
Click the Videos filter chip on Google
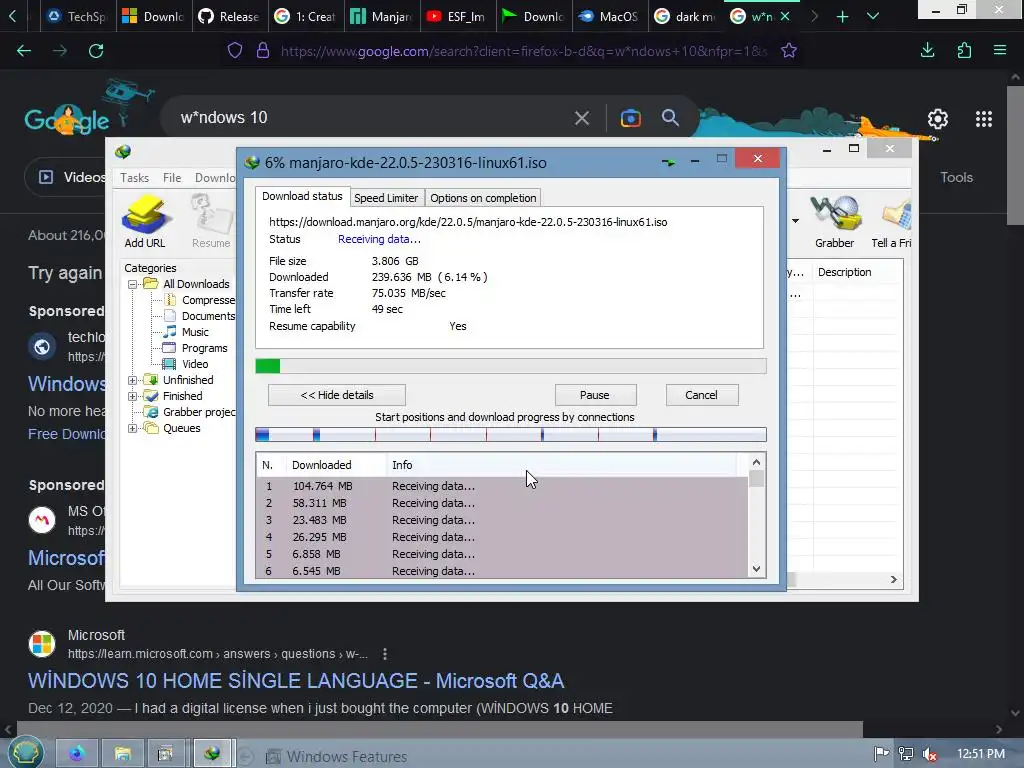[x=72, y=177]
